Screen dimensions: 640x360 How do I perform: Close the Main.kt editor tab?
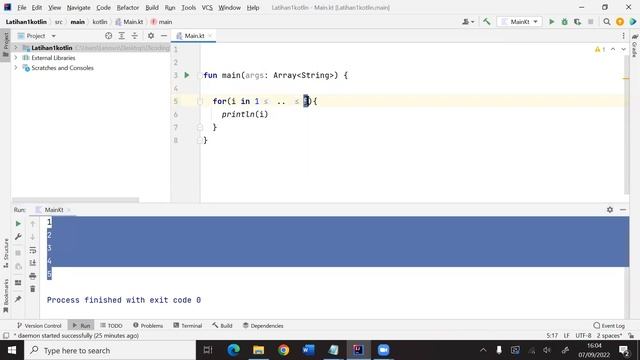(210, 36)
